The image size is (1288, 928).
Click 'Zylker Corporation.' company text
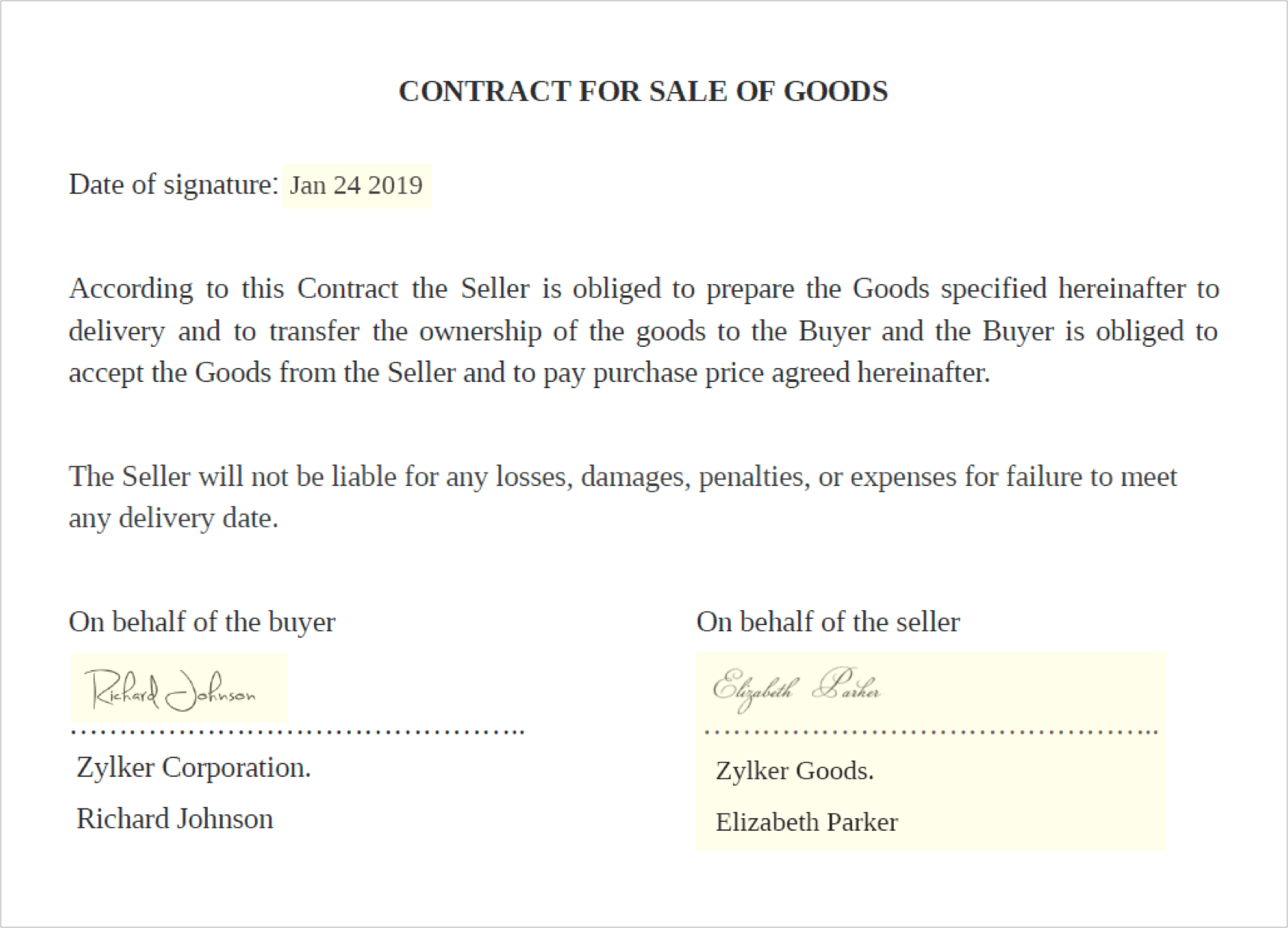click(194, 768)
